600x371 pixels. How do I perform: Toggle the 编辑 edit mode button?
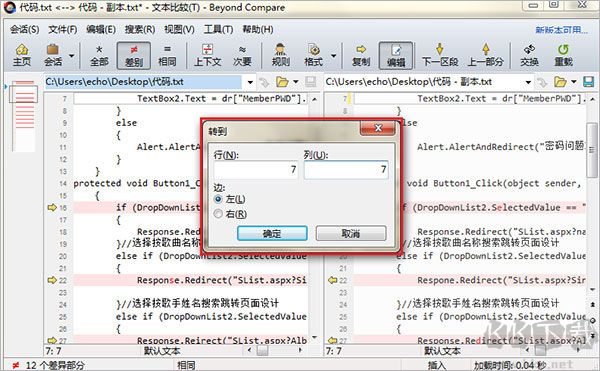pos(396,55)
